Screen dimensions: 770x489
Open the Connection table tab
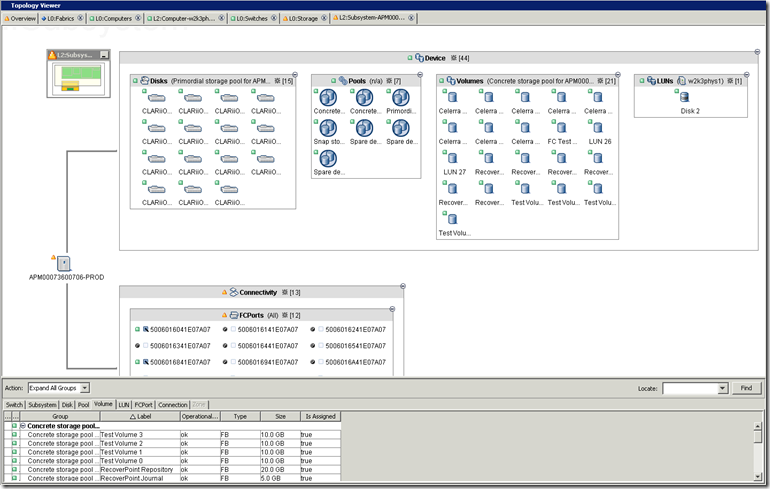pos(173,405)
